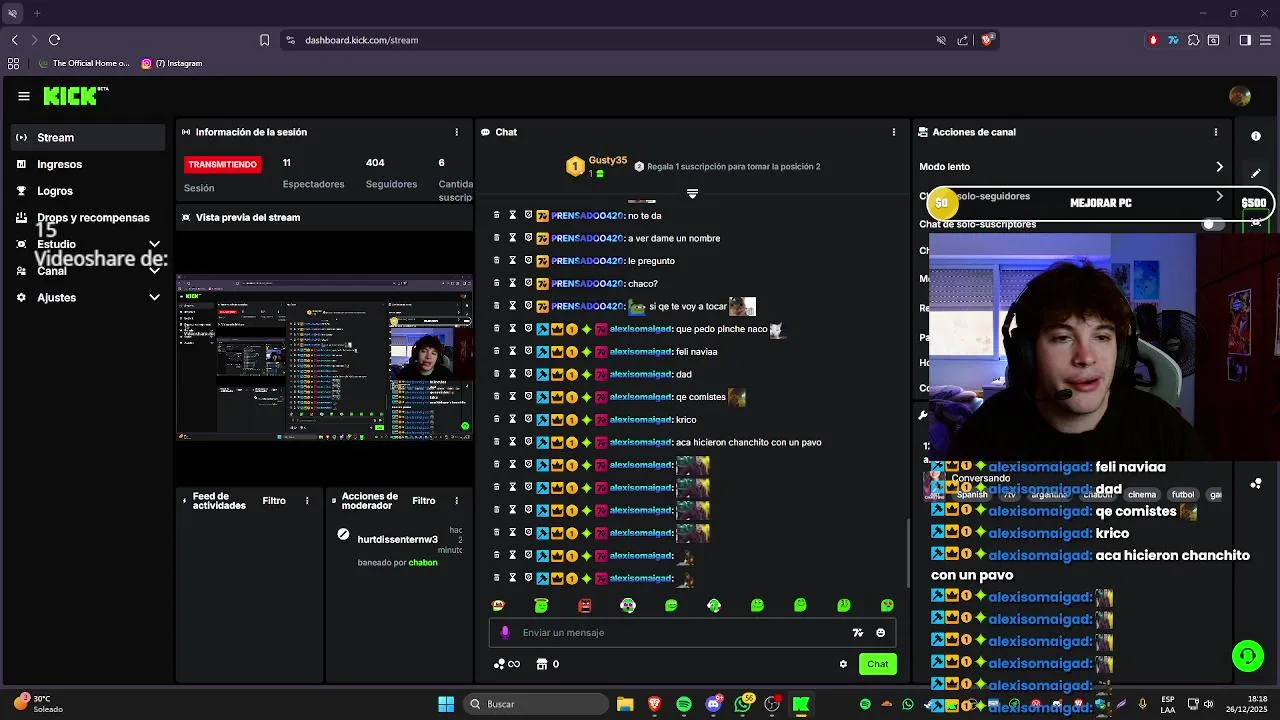
Task: Click the 11 Espectadores count
Action: [287, 162]
